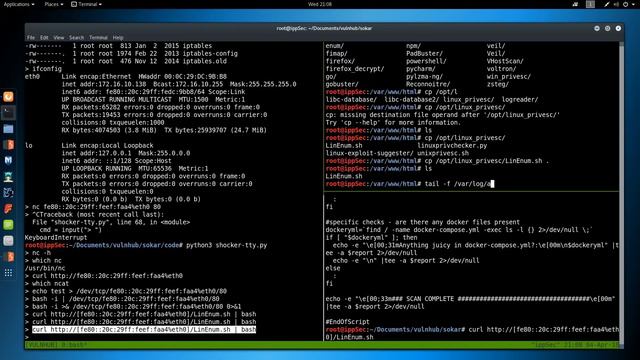Click 'echo test > /dev/tcp' line
640x360 pixels.
[x=129, y=291]
